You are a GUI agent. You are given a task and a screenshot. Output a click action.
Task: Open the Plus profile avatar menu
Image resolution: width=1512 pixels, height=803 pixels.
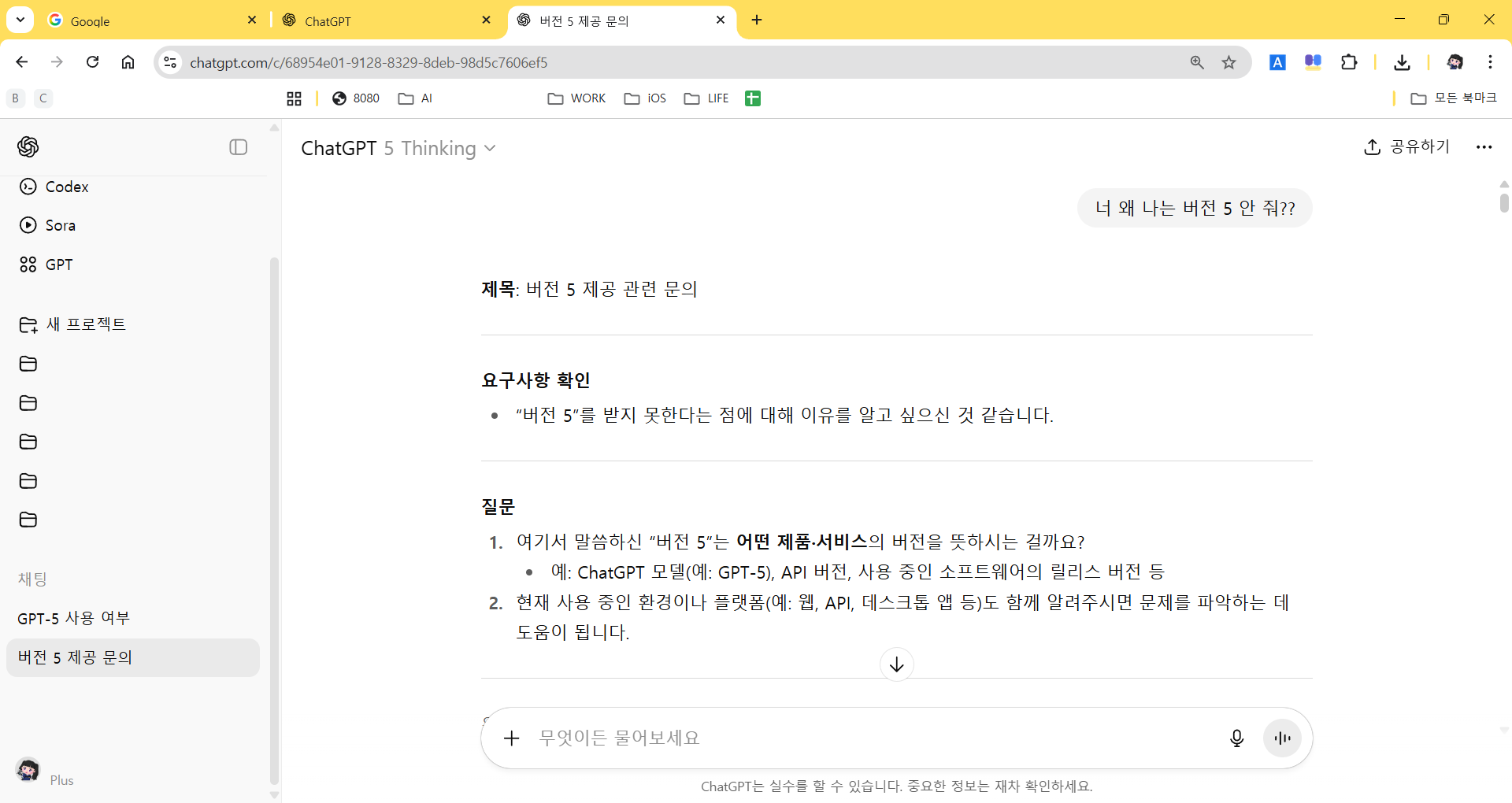pos(28,769)
